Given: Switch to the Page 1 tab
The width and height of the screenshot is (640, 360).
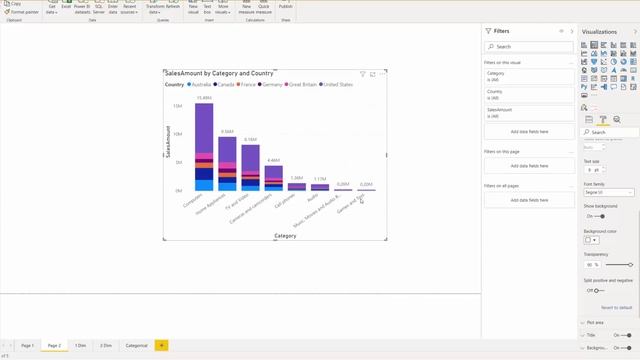Looking at the screenshot, I should click(27, 346).
